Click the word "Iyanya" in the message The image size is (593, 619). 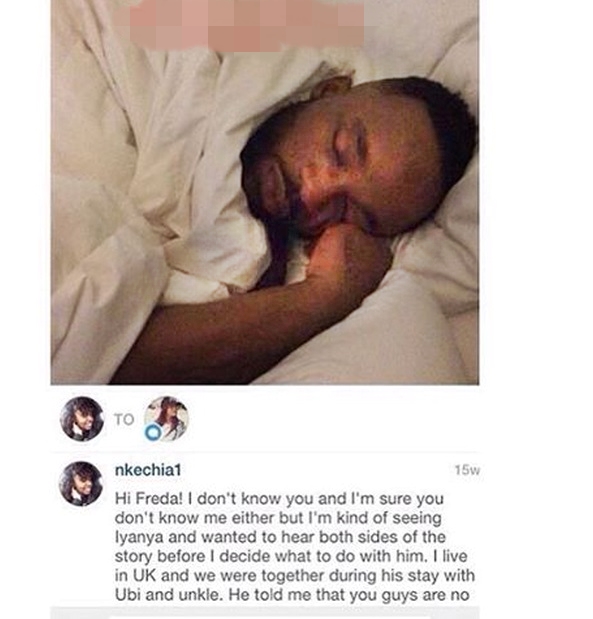(x=133, y=537)
